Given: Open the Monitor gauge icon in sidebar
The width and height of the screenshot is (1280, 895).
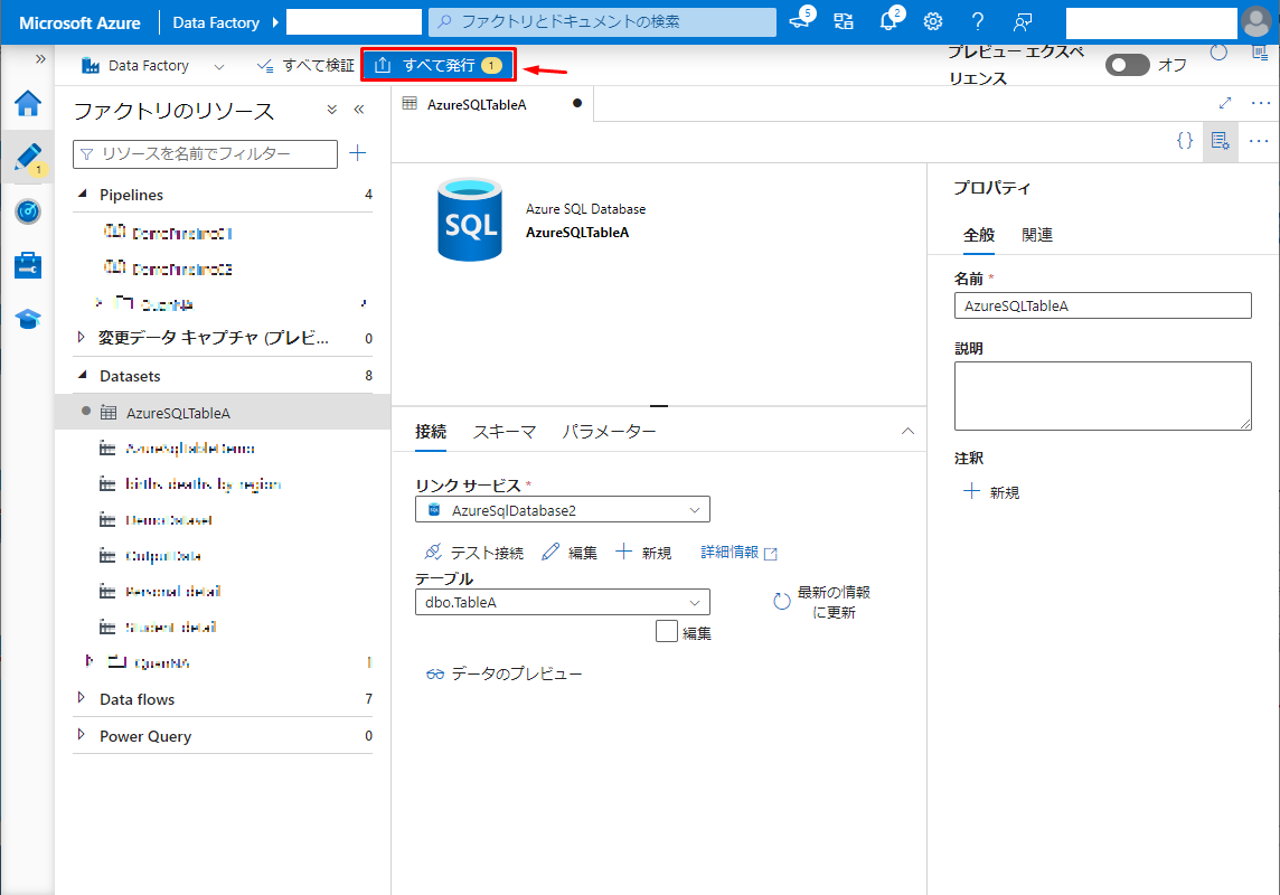Looking at the screenshot, I should (28, 211).
